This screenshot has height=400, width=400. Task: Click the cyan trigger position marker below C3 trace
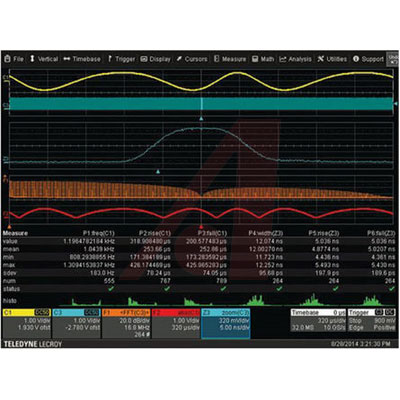pos(201,118)
